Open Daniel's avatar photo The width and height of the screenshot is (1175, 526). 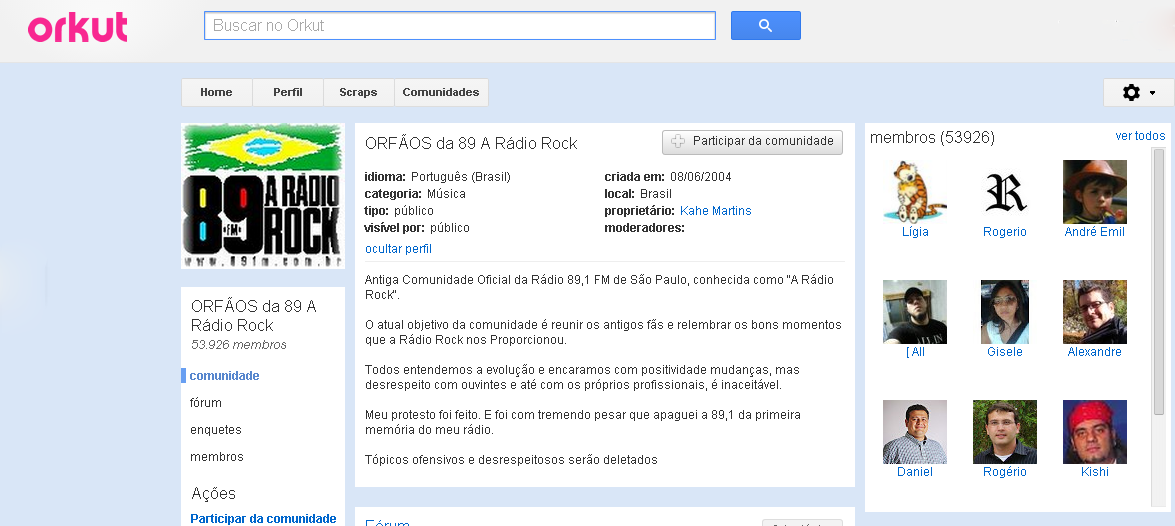click(x=915, y=432)
